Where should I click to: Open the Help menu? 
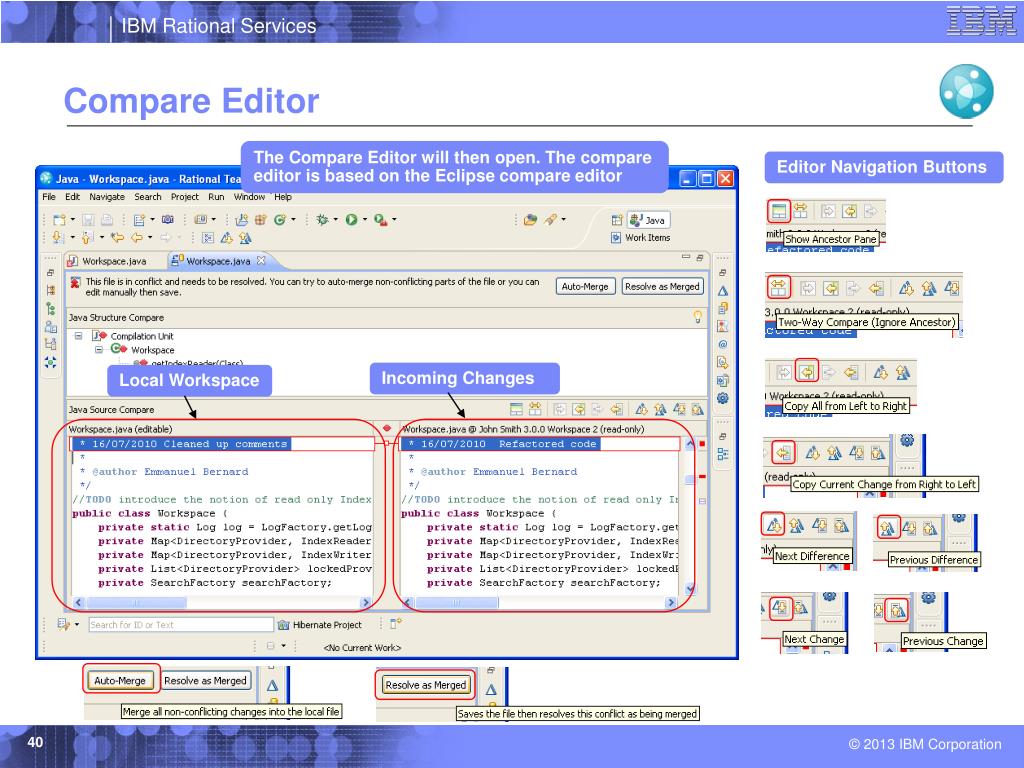point(283,197)
